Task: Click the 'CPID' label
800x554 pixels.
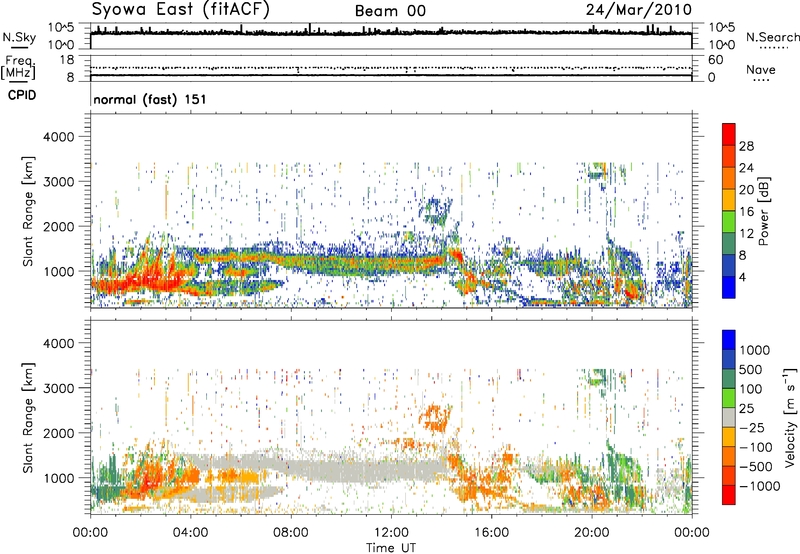Action: click(22, 95)
